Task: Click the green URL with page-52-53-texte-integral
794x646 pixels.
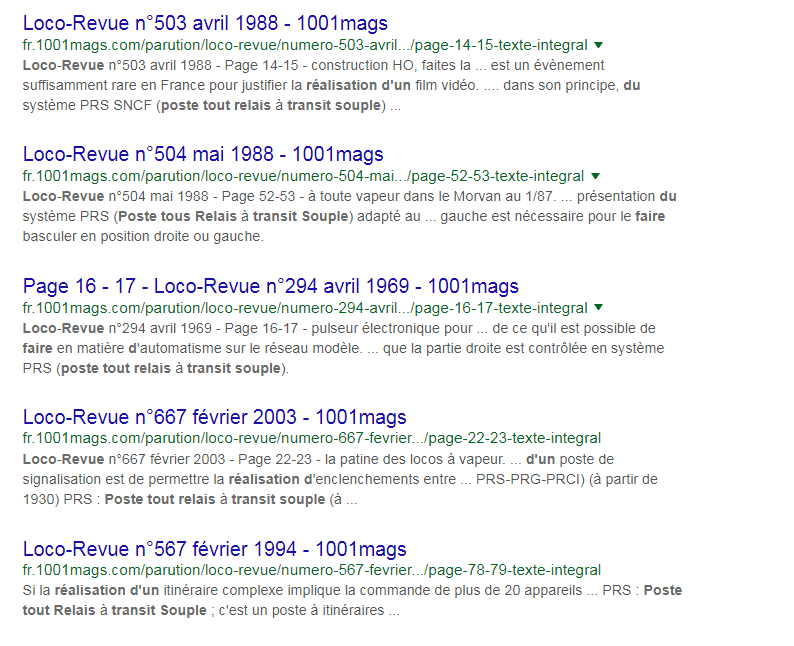Action: pyautogui.click(x=303, y=176)
